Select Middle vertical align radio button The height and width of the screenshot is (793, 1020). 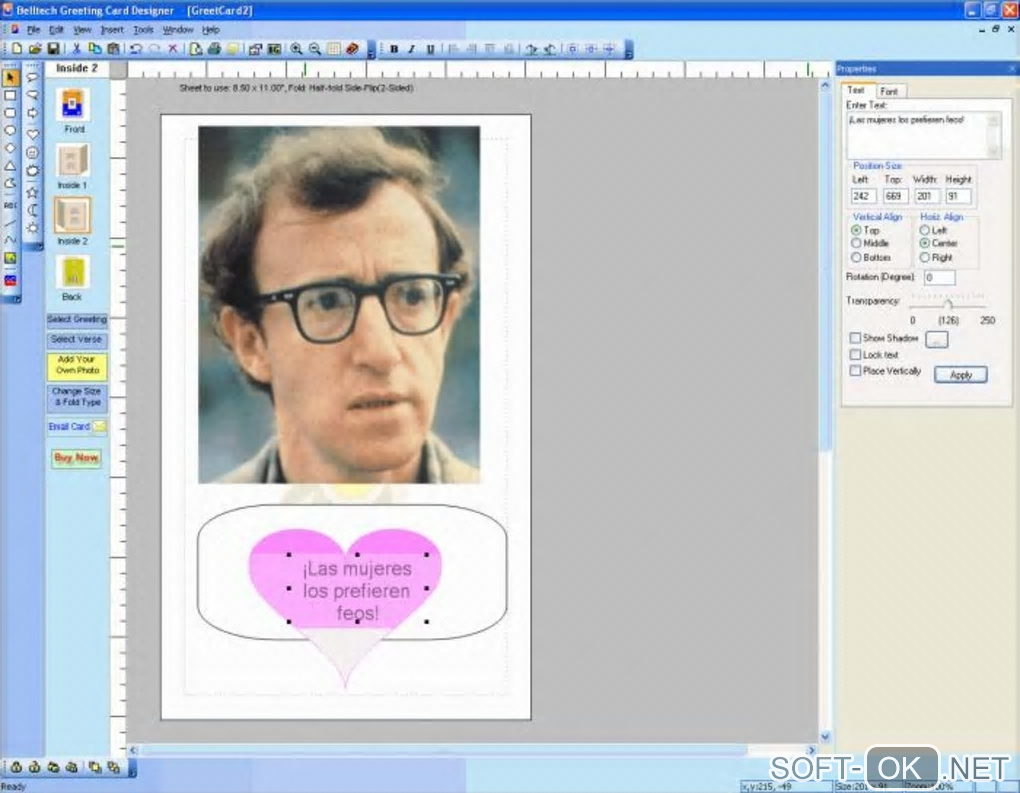856,243
